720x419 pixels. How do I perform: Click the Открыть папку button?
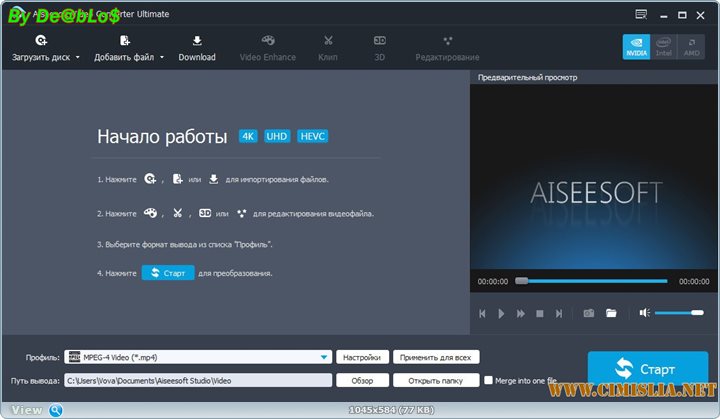click(435, 380)
